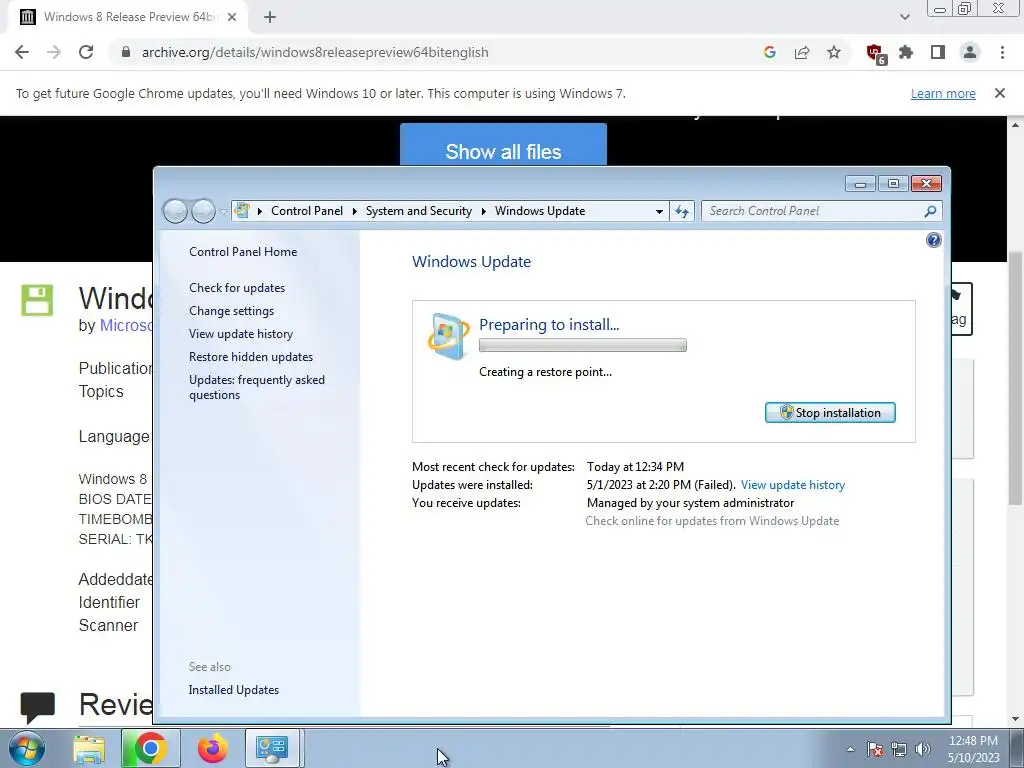This screenshot has width=1024, height=768.
Task: Click the green floppy software icon
Action: pyautogui.click(x=37, y=300)
